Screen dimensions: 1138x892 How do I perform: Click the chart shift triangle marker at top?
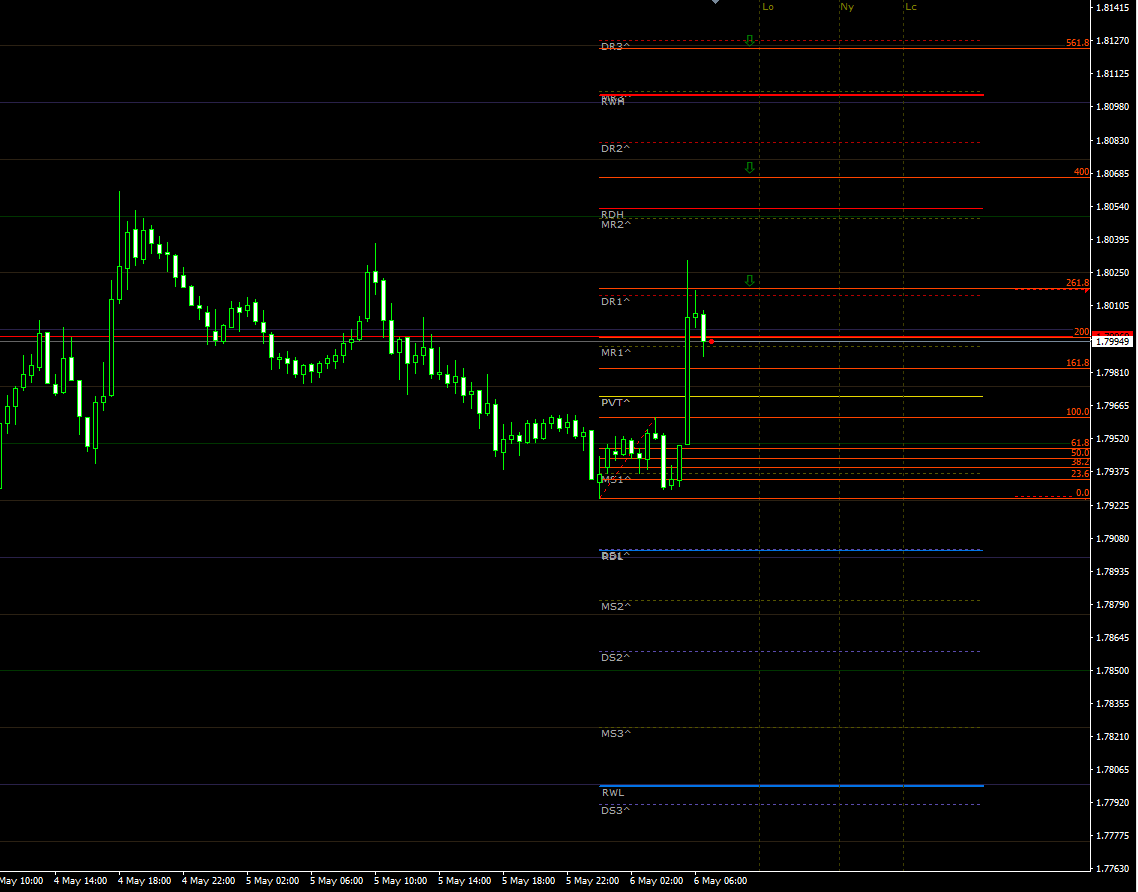716,2
